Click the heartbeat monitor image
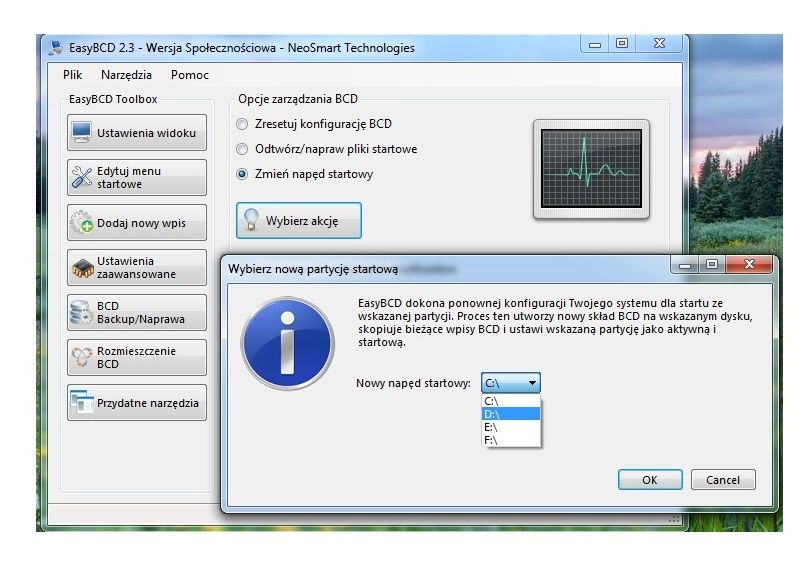The image size is (809, 561). pos(591,169)
